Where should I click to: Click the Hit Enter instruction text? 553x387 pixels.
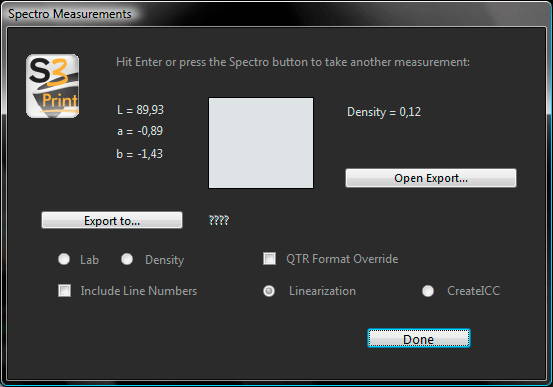(x=293, y=62)
